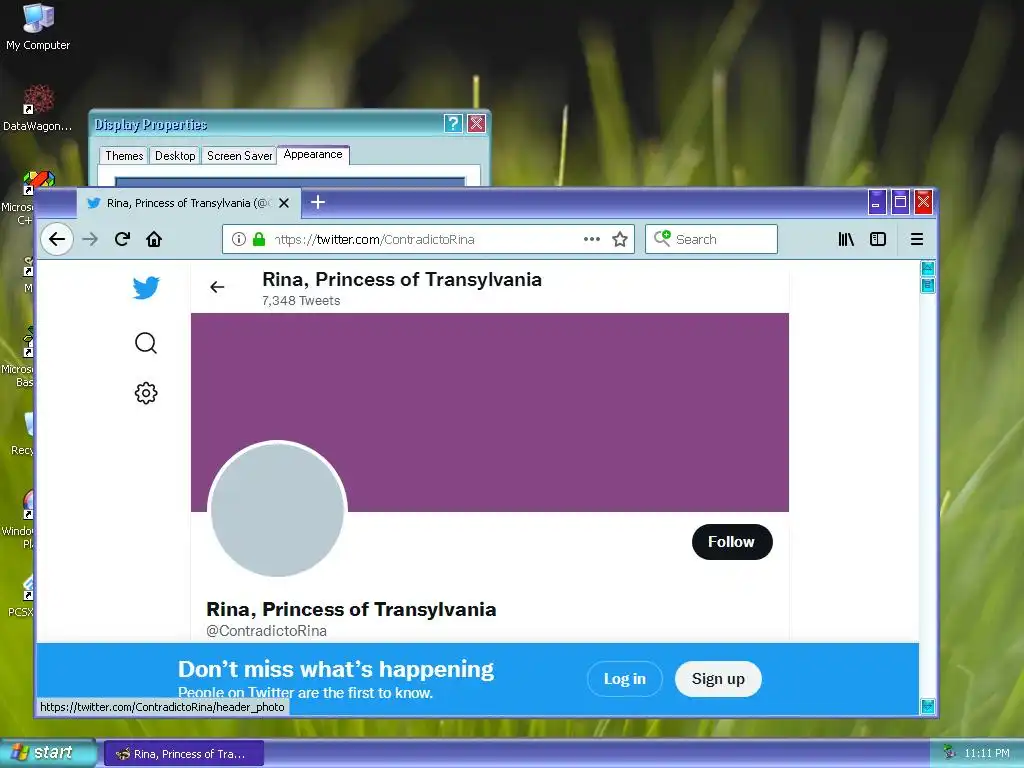1024x768 pixels.
Task: Click Firefox back navigation button
Action: [57, 239]
